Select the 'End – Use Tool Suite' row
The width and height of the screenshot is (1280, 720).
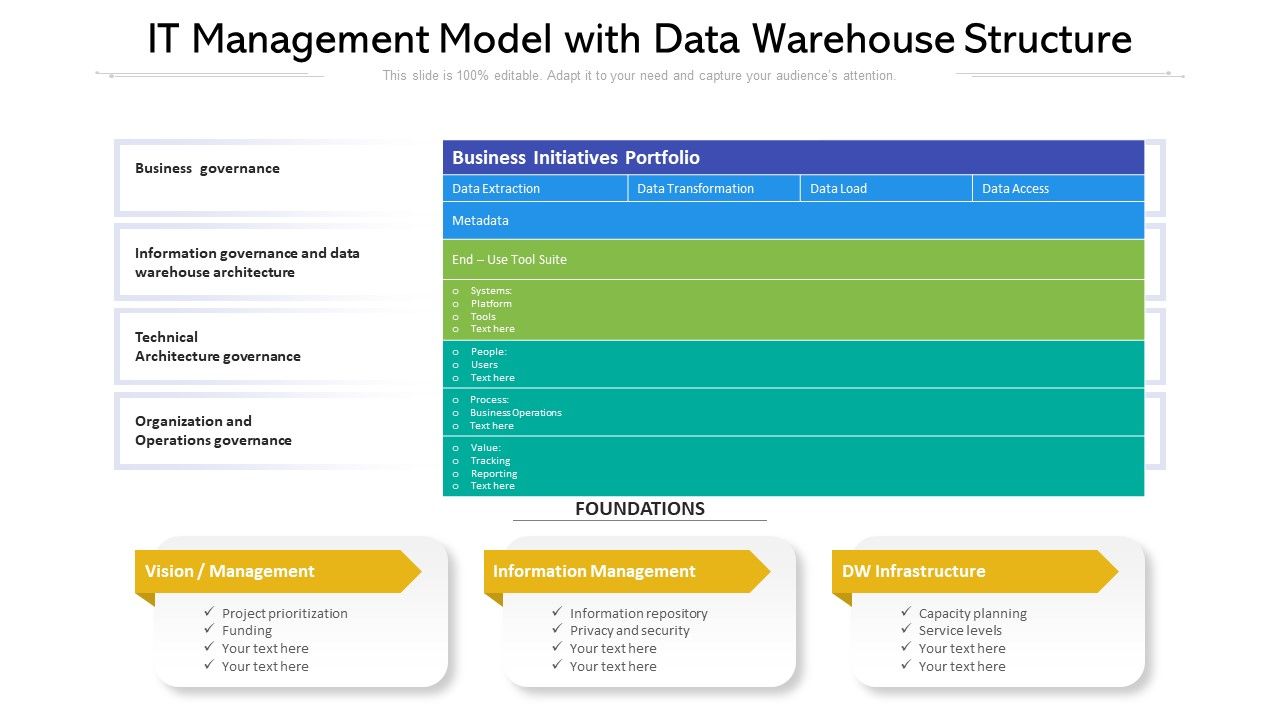tap(793, 260)
